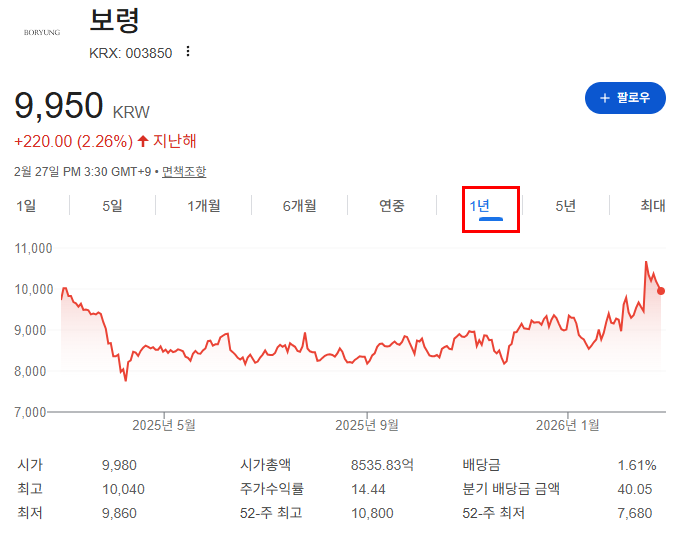
Task: Click the 분기 배당금 금액 label
Action: [x=511, y=489]
